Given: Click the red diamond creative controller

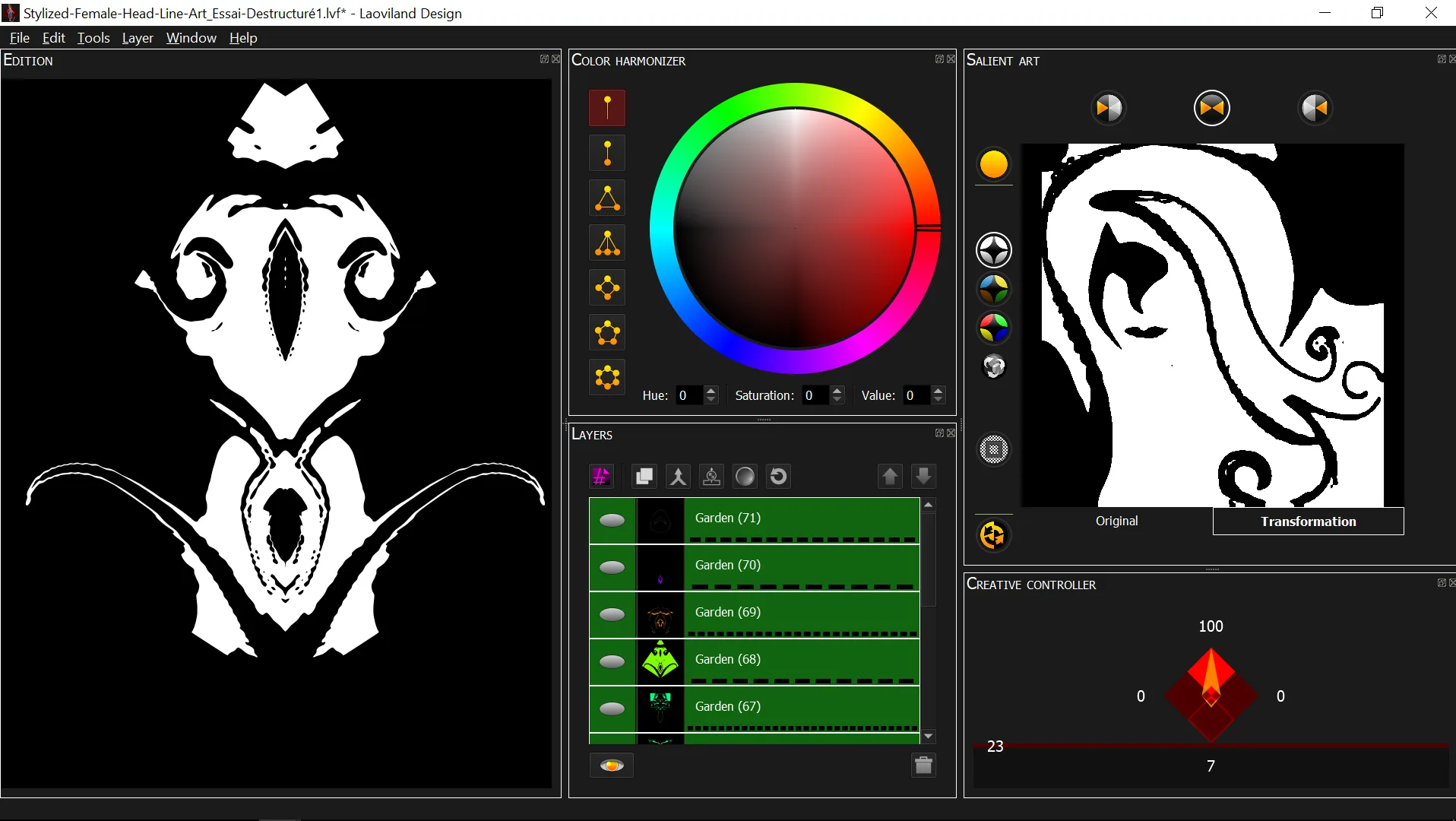Looking at the screenshot, I should [x=1211, y=696].
